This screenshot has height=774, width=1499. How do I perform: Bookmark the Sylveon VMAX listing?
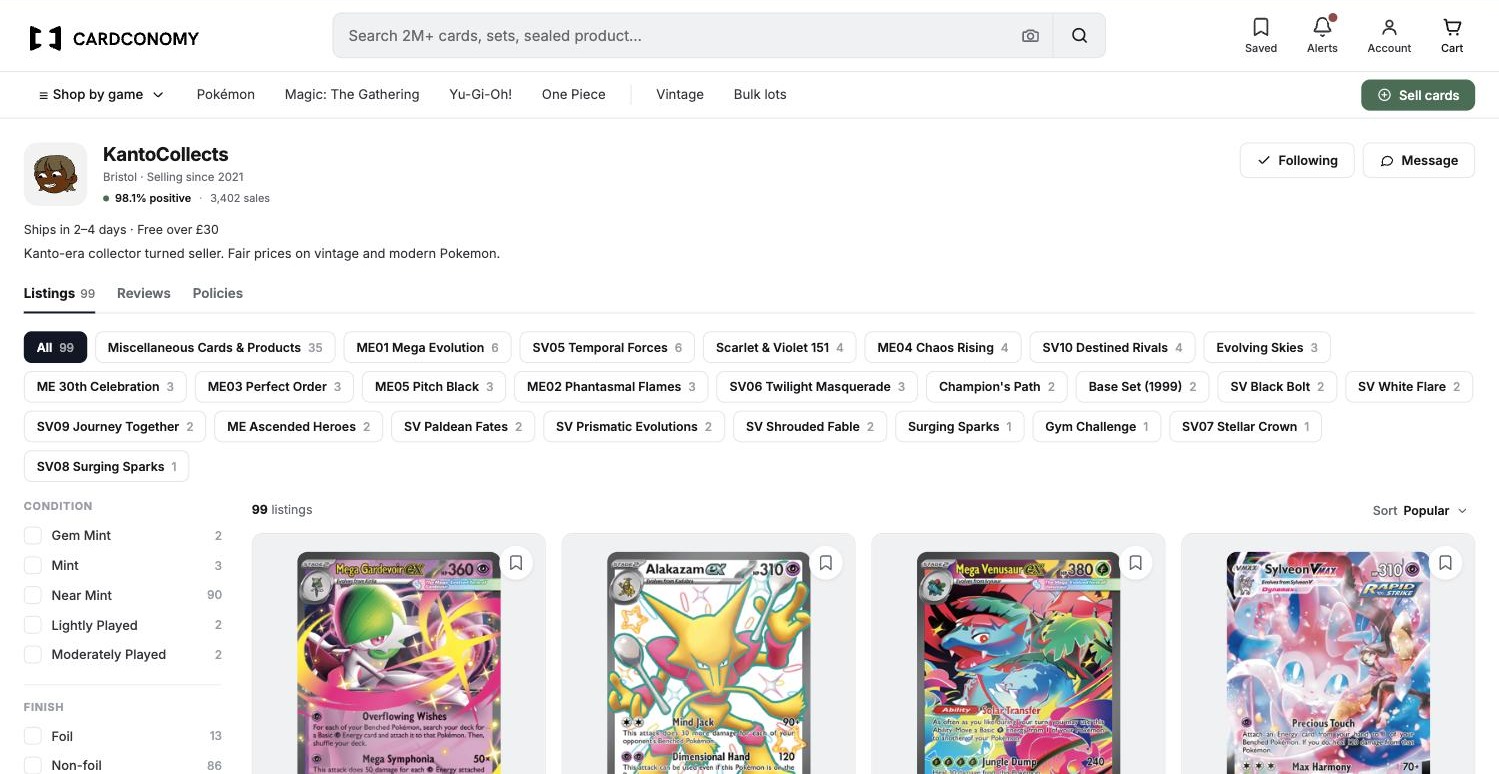tap(1446, 563)
